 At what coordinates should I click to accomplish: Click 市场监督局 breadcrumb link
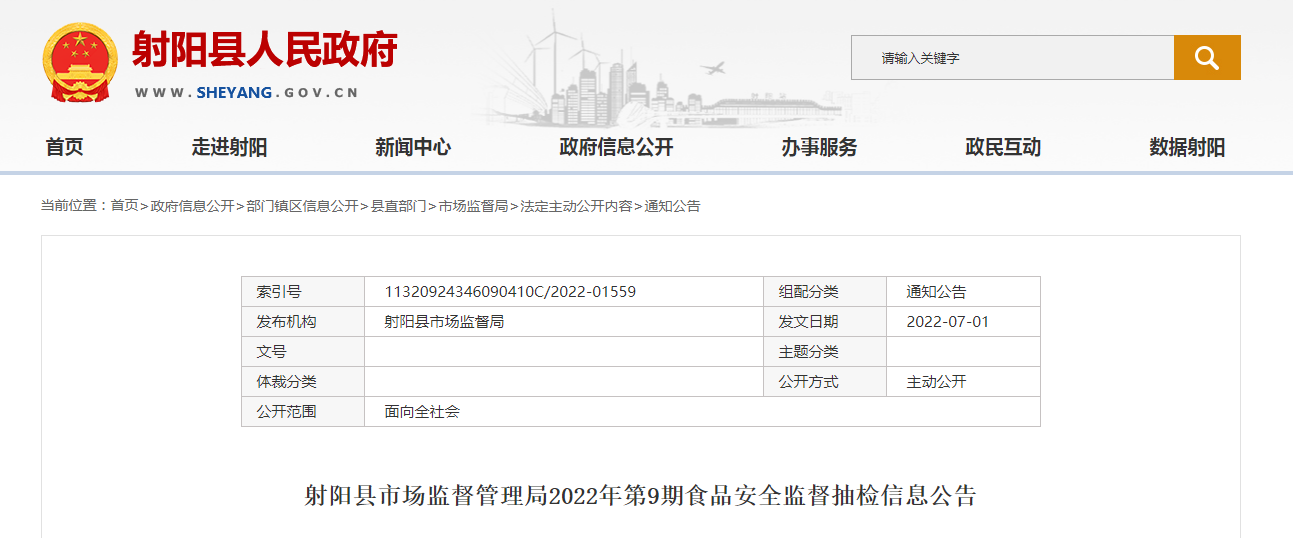[473, 206]
